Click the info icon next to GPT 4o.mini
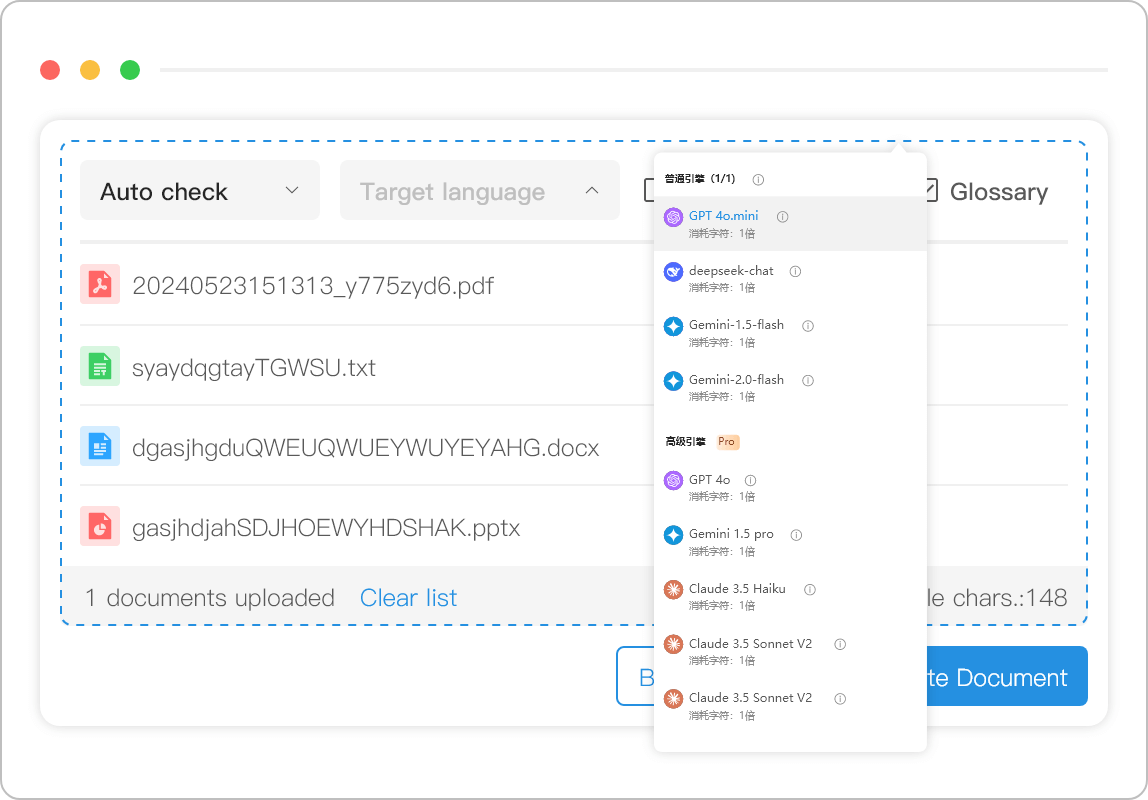The height and width of the screenshot is (800, 1148). click(x=783, y=217)
